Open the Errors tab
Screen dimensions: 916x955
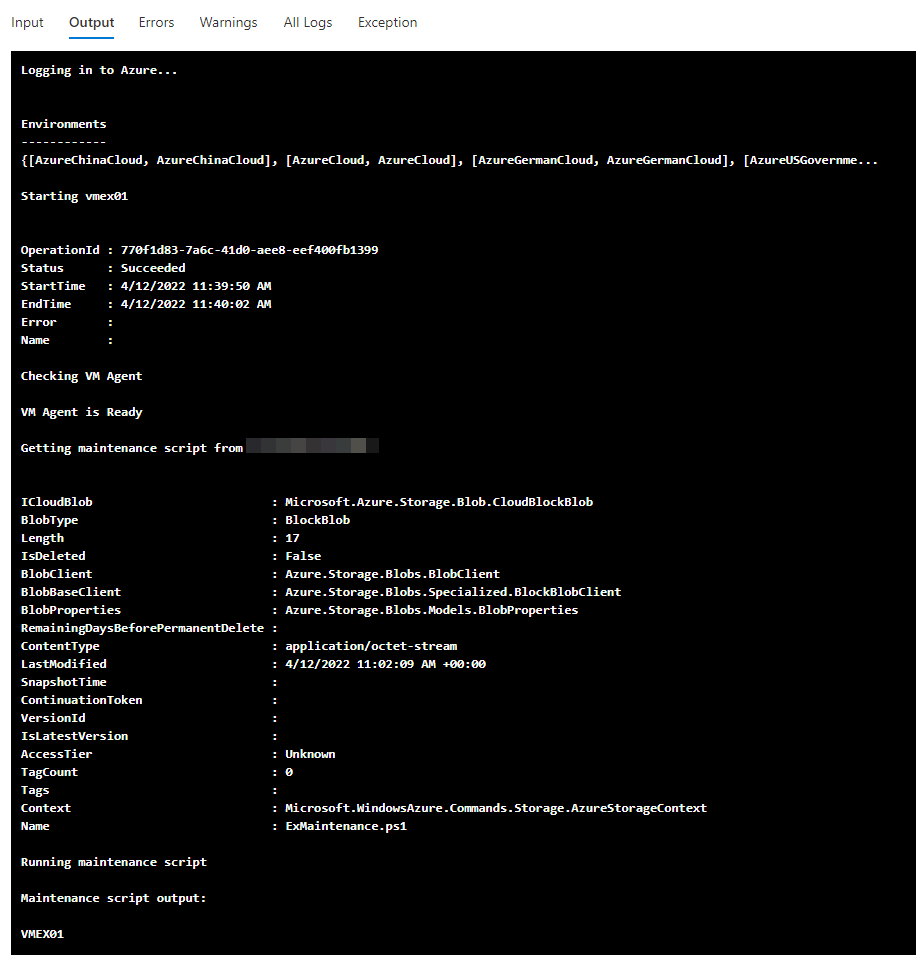click(x=157, y=23)
